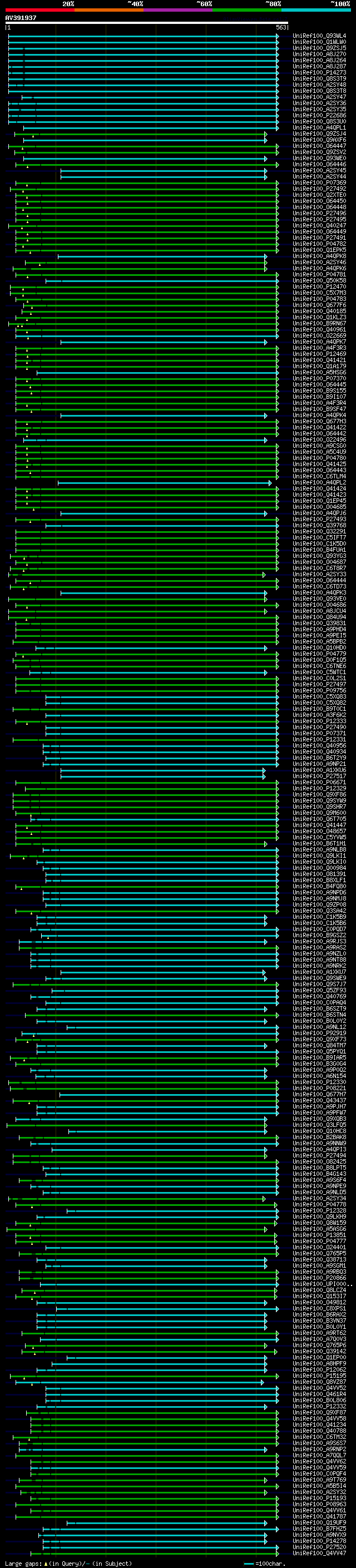
Task: Select the UniRef100_Q93WE0 label
Action: pos(319,159)
